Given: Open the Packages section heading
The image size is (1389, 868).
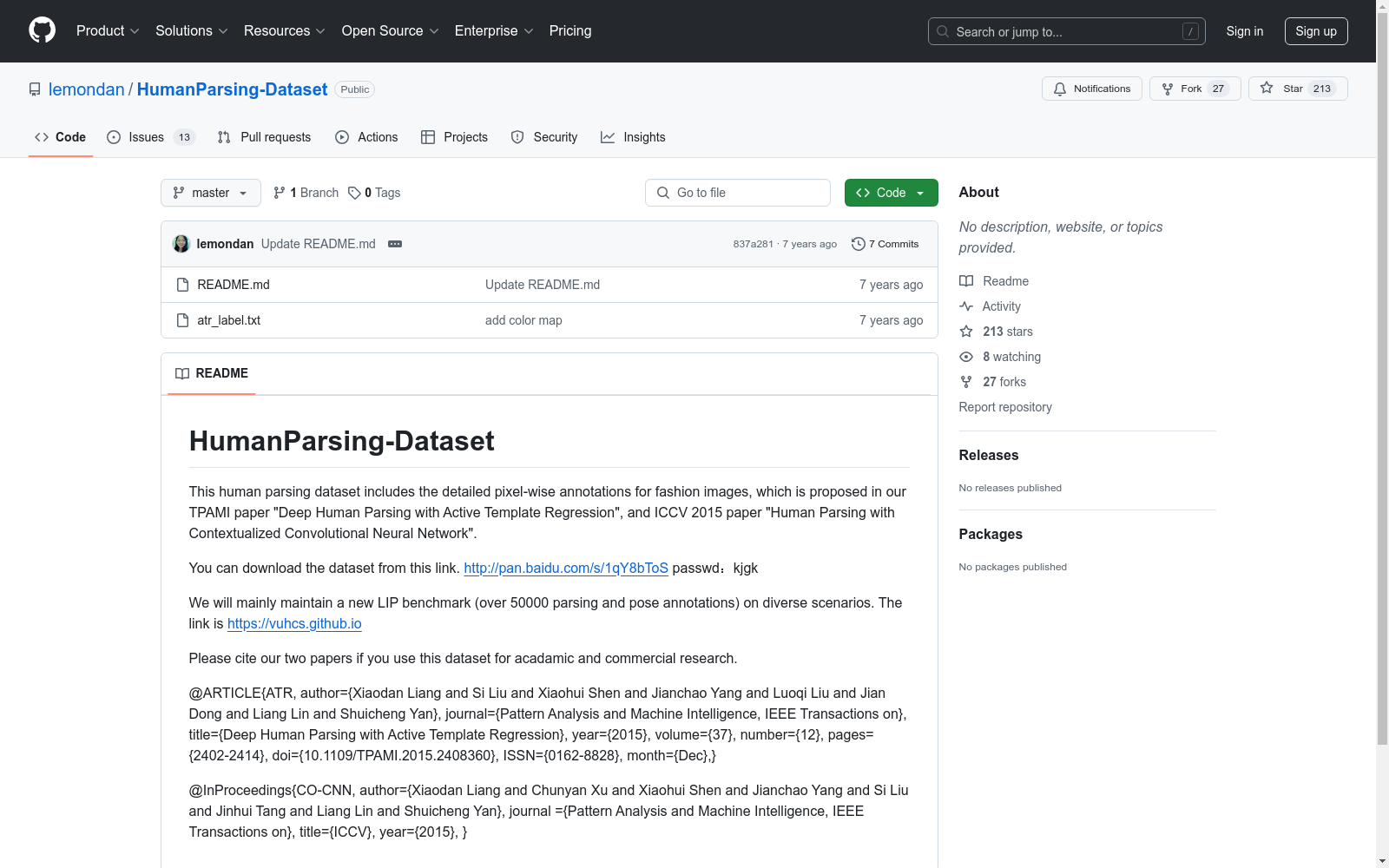Looking at the screenshot, I should [x=991, y=534].
